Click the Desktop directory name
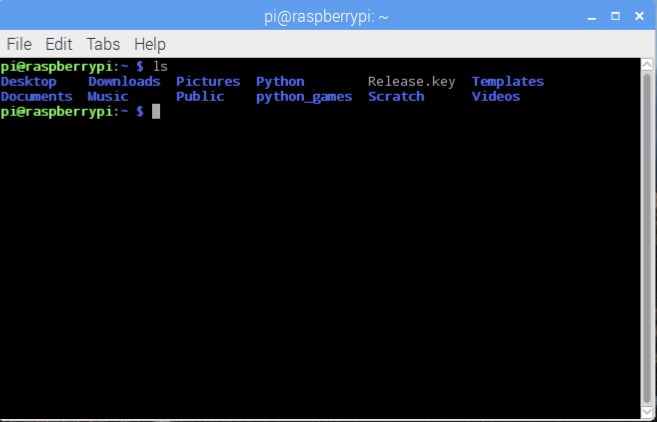Image resolution: width=657 pixels, height=422 pixels. (x=28, y=81)
